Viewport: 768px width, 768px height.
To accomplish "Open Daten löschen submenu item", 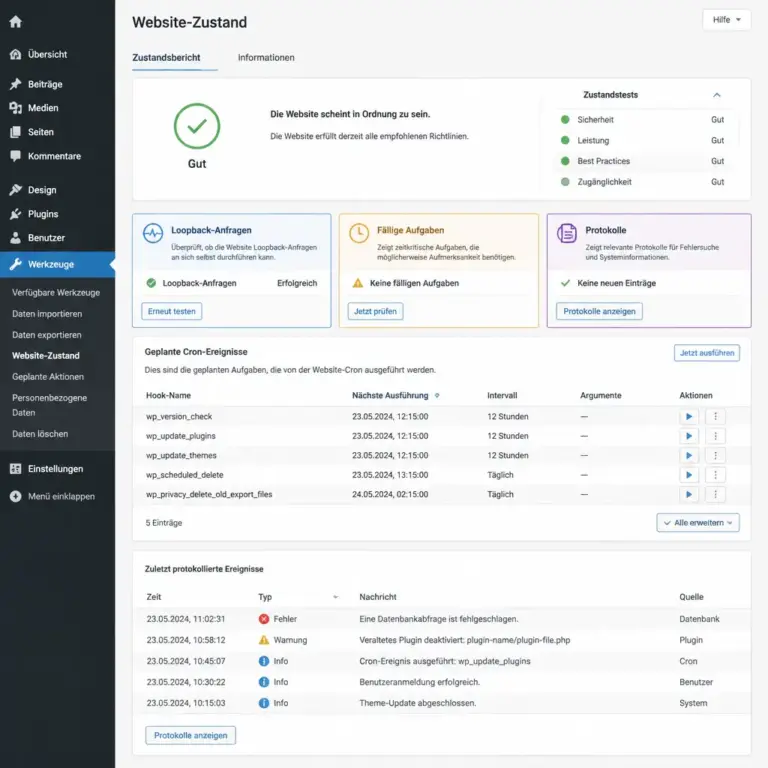I will [40, 434].
